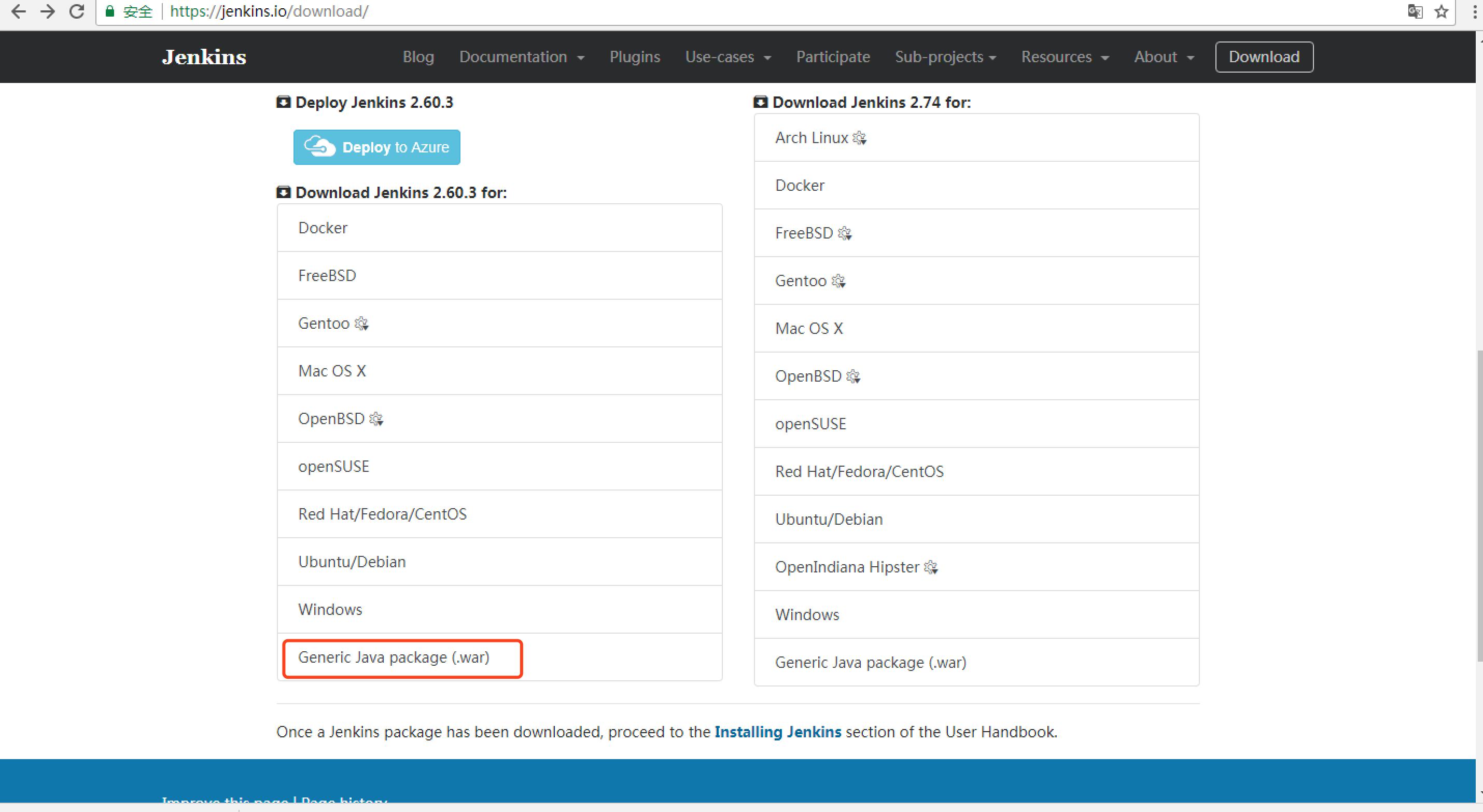Click the Deploy to Azure button

(376, 147)
